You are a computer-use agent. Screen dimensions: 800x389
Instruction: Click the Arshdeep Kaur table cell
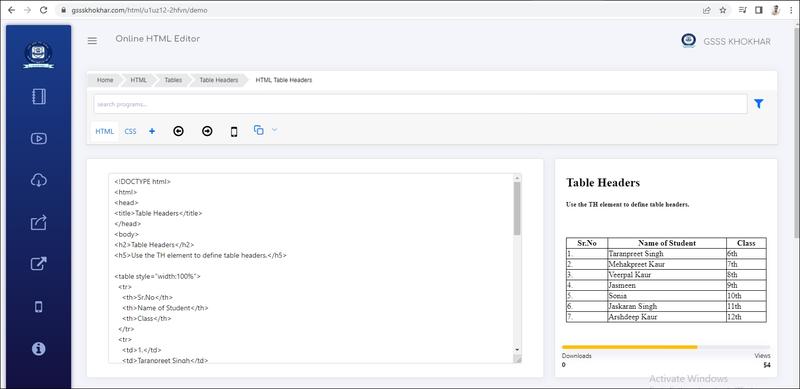coord(667,317)
